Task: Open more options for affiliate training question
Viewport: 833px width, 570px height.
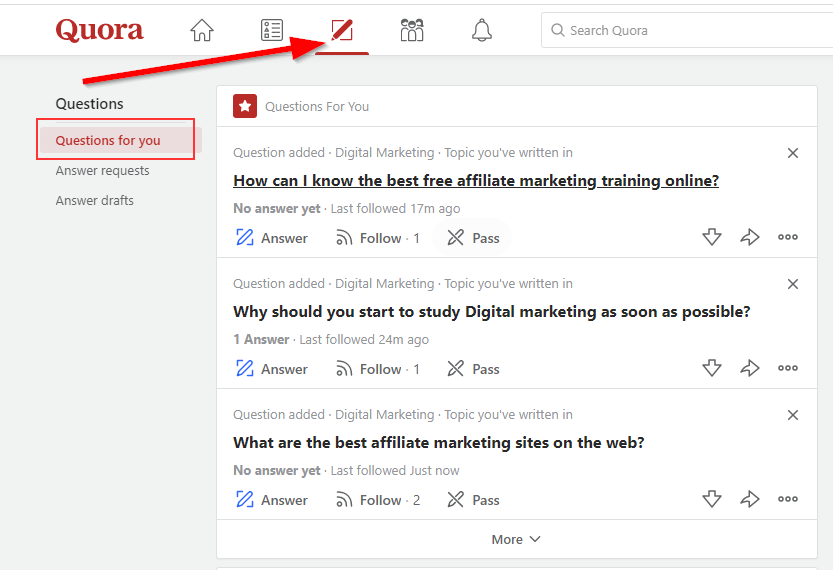Action: 788,237
